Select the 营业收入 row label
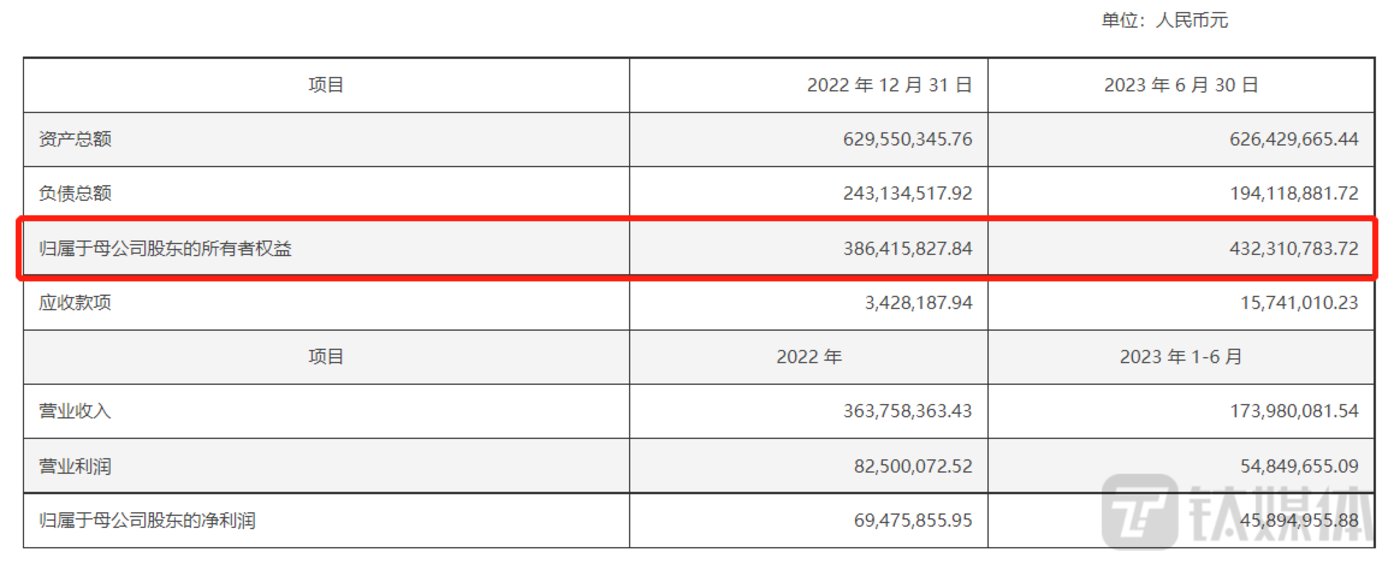 point(75,411)
